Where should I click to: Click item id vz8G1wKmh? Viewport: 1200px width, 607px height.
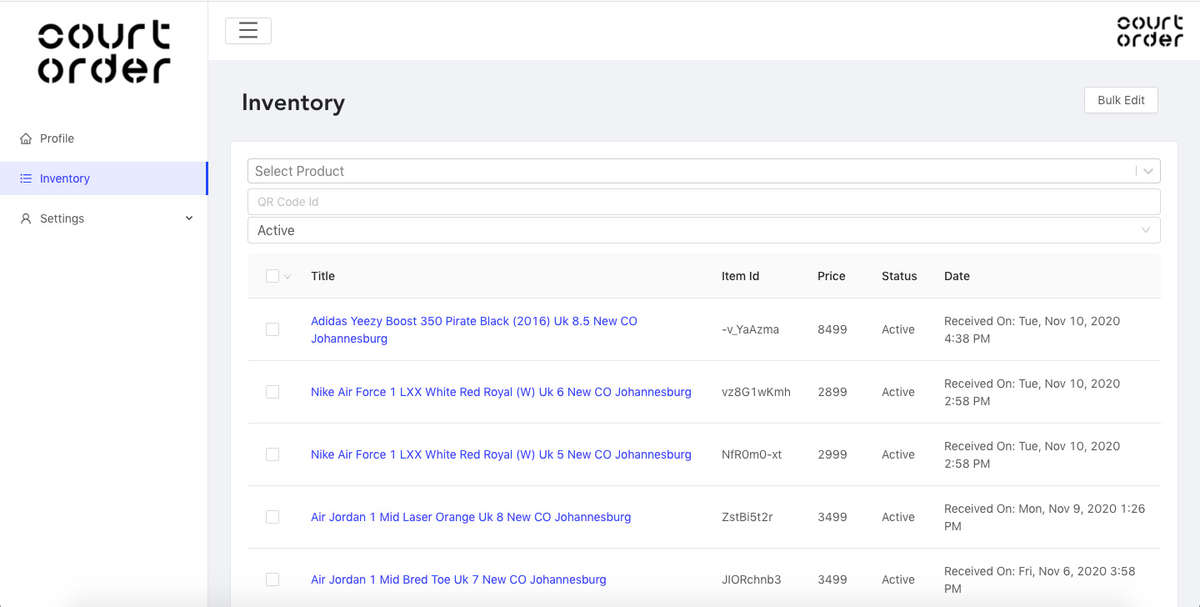coord(756,392)
